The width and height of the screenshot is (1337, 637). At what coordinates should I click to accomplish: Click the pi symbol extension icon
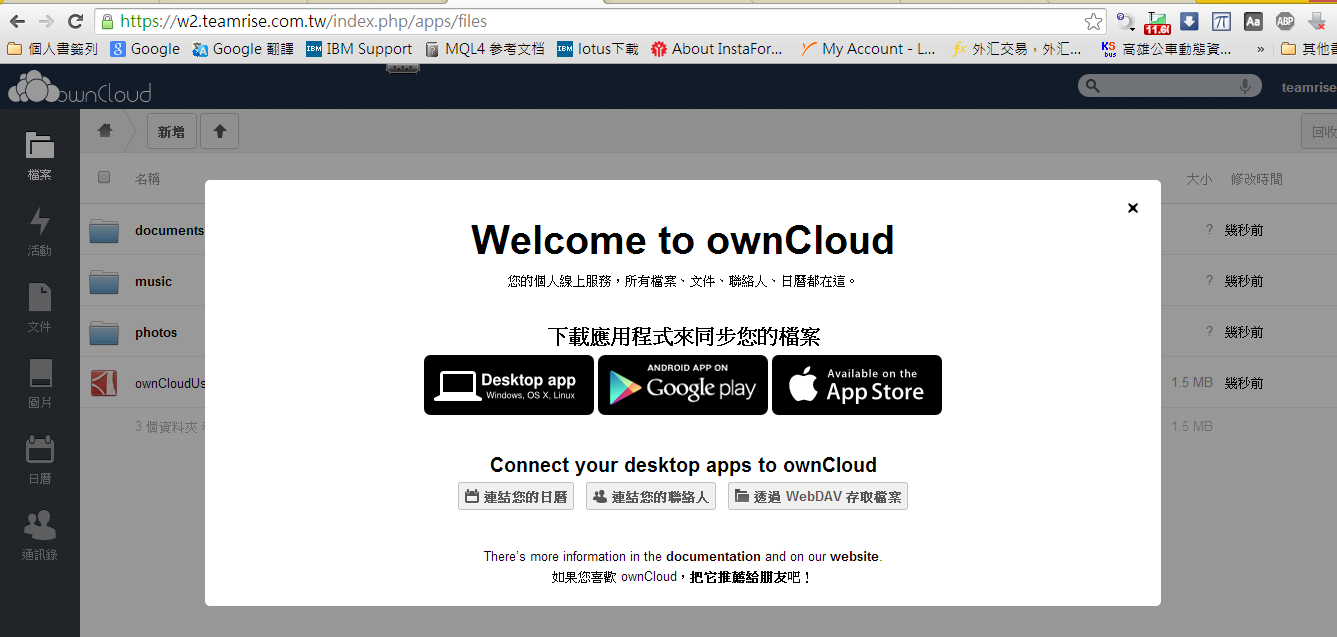(1221, 21)
